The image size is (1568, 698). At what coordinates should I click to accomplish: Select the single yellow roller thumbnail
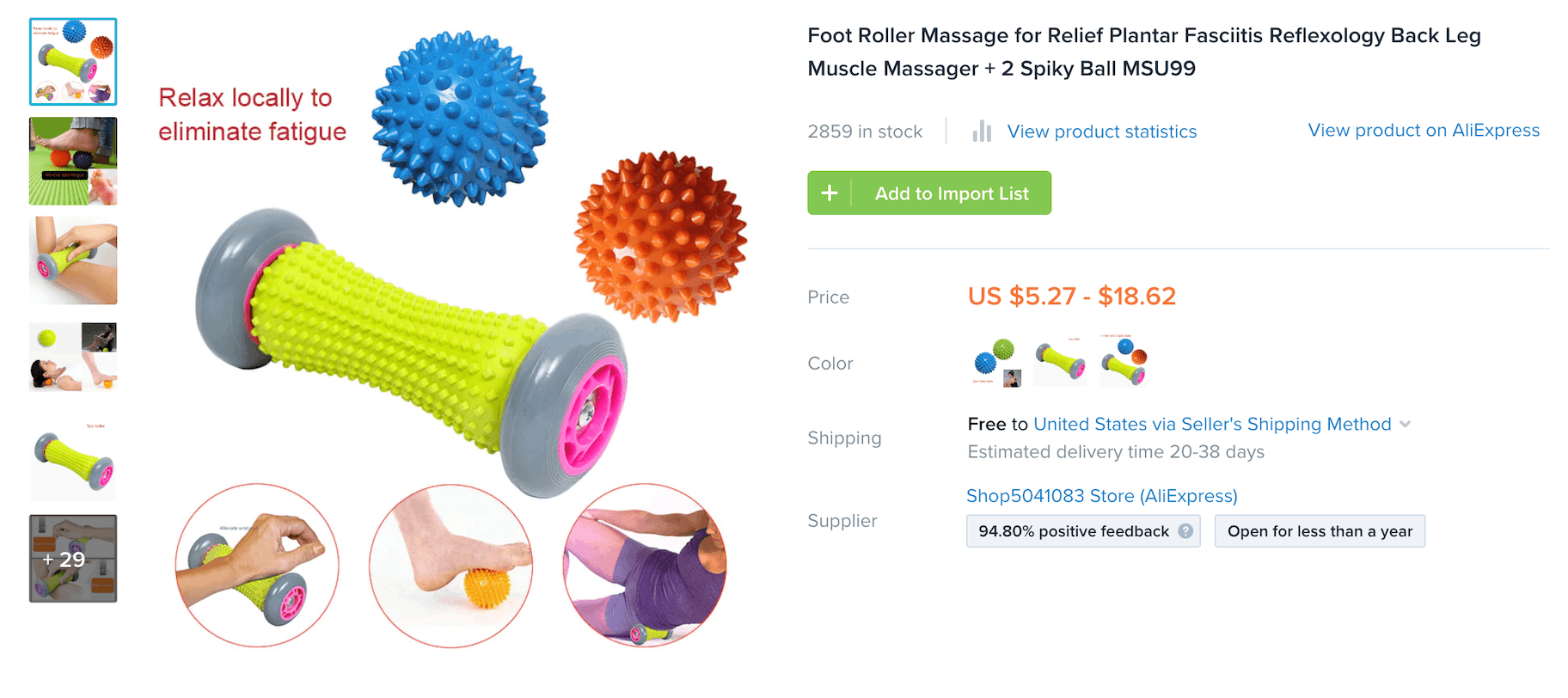[x=73, y=459]
